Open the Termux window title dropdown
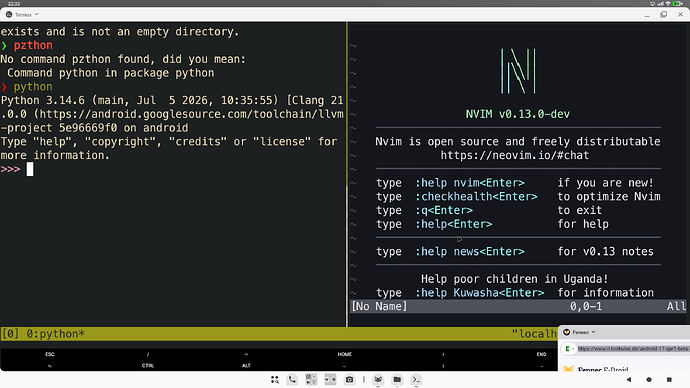690x388 pixels. pyautogui.click(x=37, y=15)
